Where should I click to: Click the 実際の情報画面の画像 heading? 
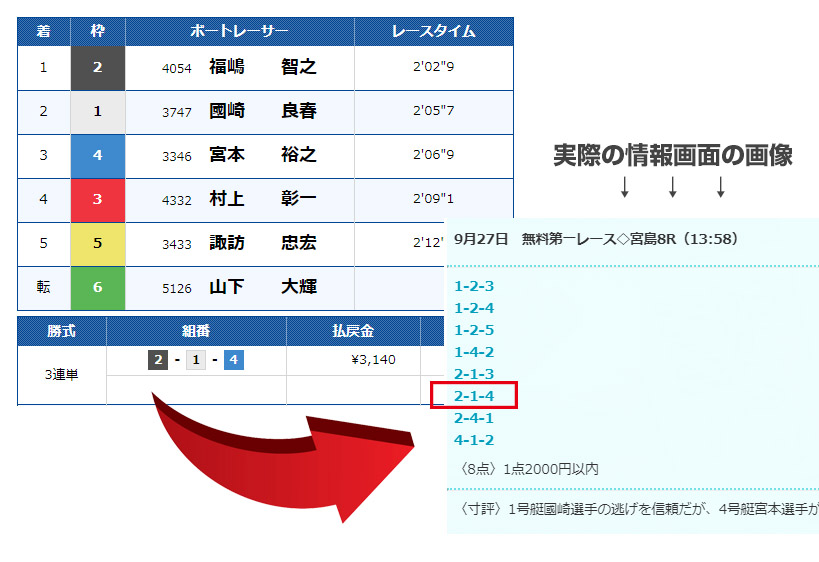672,155
